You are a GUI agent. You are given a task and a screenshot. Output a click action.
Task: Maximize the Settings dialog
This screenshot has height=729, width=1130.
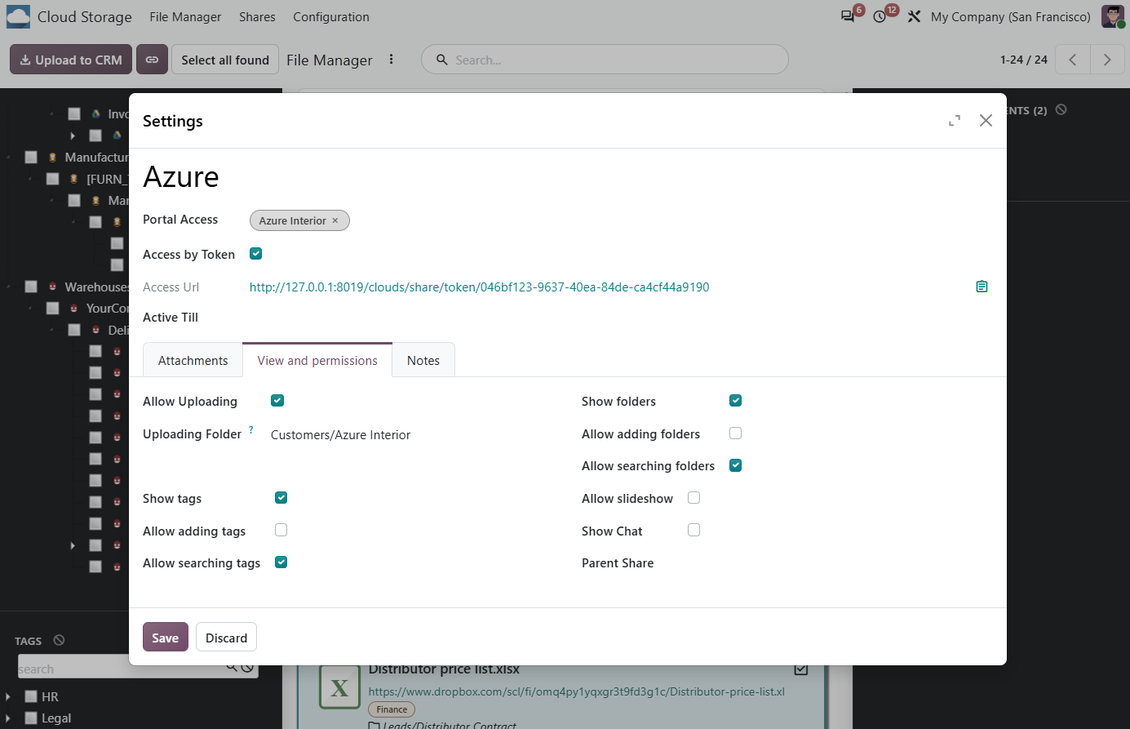click(x=954, y=121)
